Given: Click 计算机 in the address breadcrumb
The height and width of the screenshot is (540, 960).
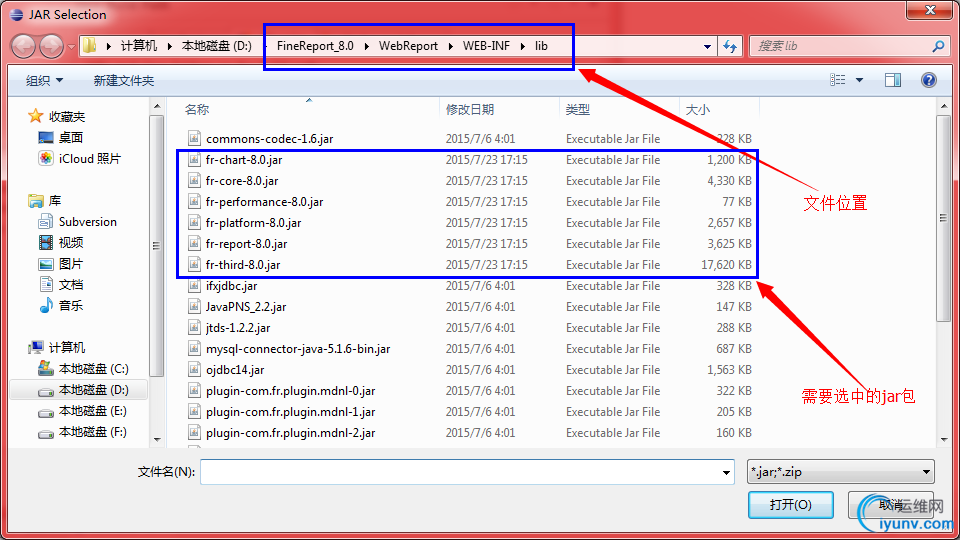Looking at the screenshot, I should [138, 46].
